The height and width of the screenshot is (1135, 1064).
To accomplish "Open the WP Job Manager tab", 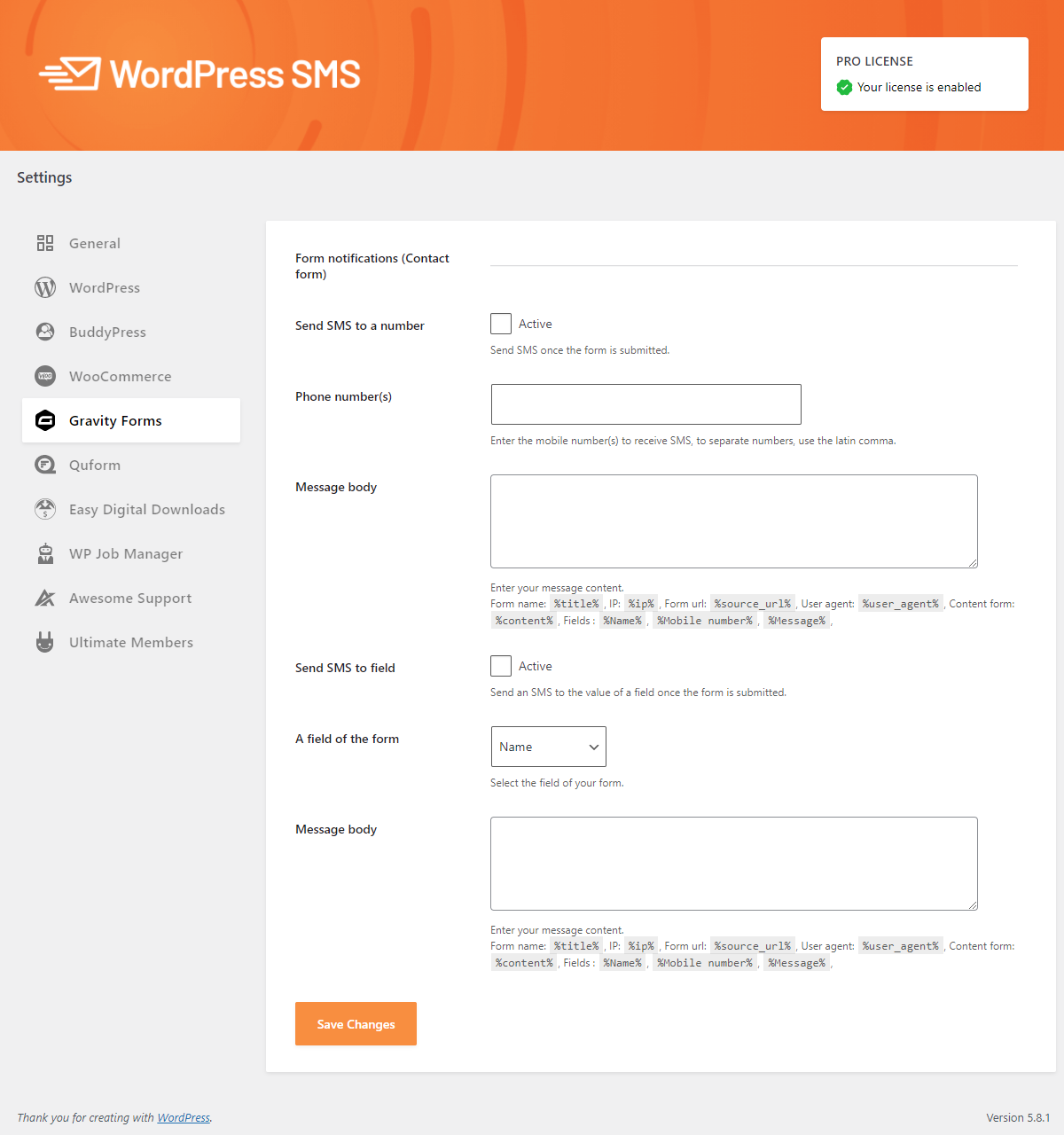I will tap(131, 553).
